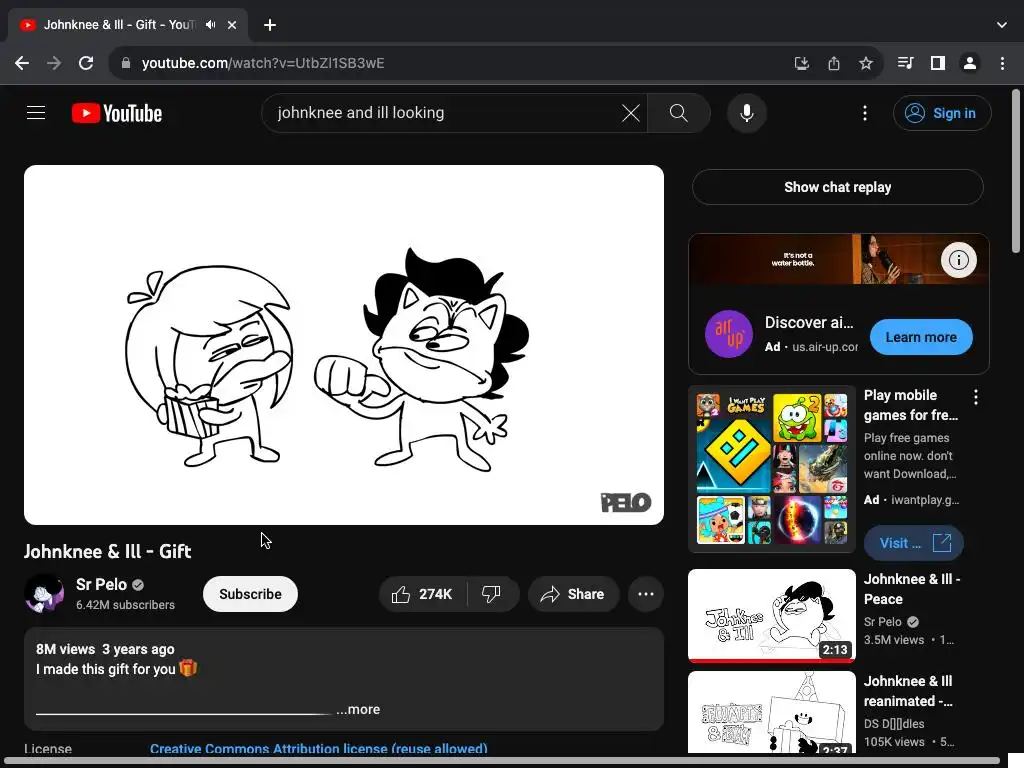The width and height of the screenshot is (1024, 768).
Task: Open the Sr Pelo channel name link
Action: [101, 584]
